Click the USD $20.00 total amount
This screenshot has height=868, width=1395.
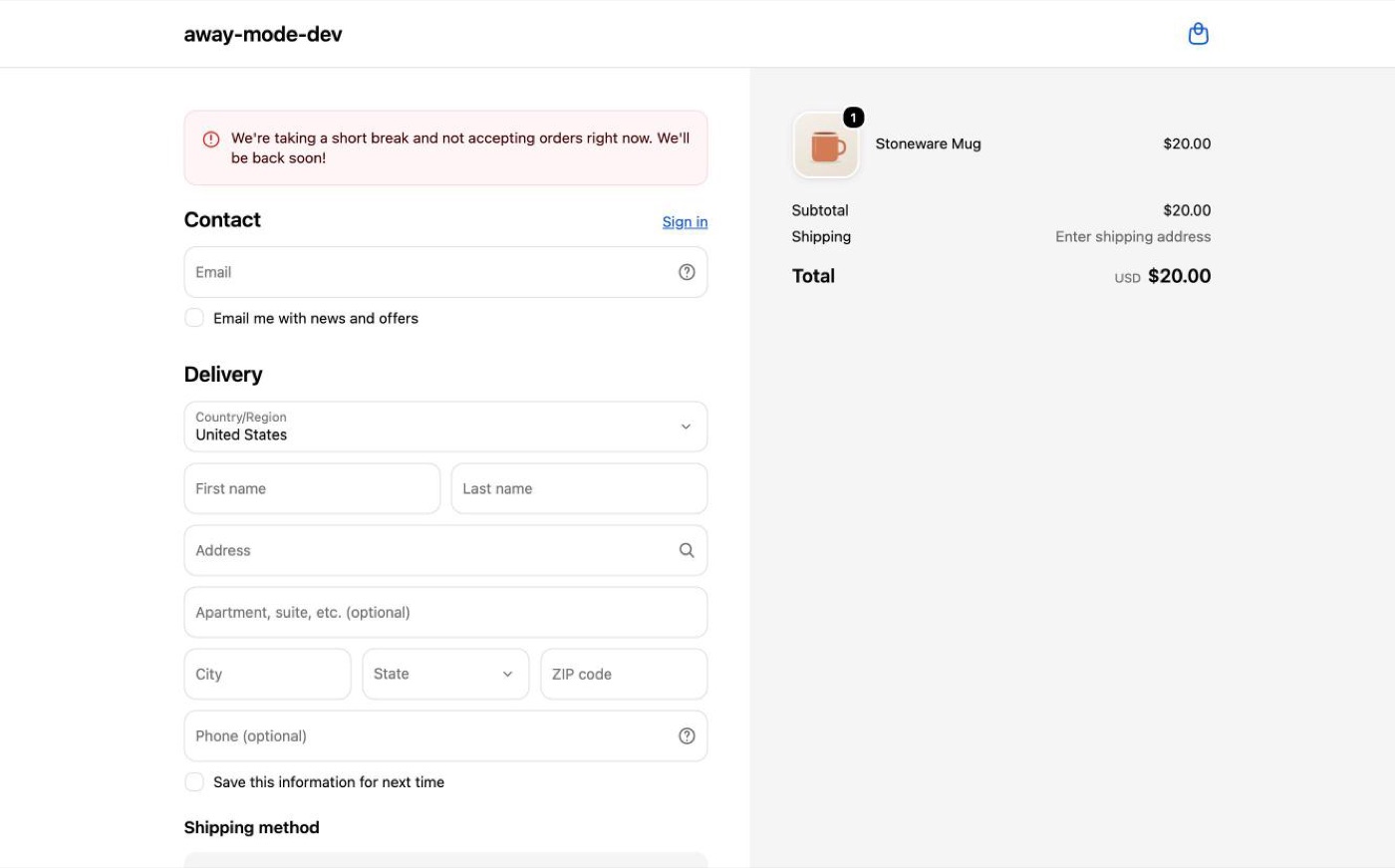point(1163,276)
